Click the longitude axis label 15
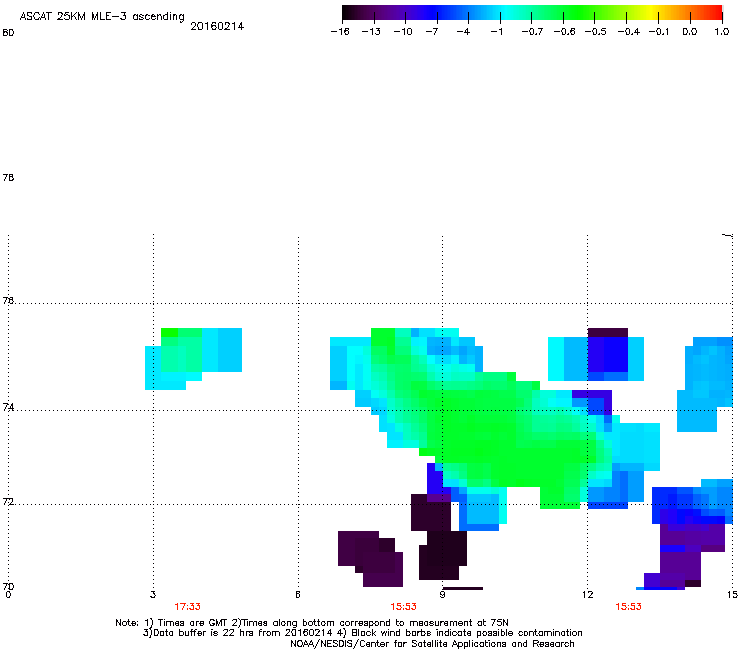Screen dimensions: 740x650 point(732,595)
